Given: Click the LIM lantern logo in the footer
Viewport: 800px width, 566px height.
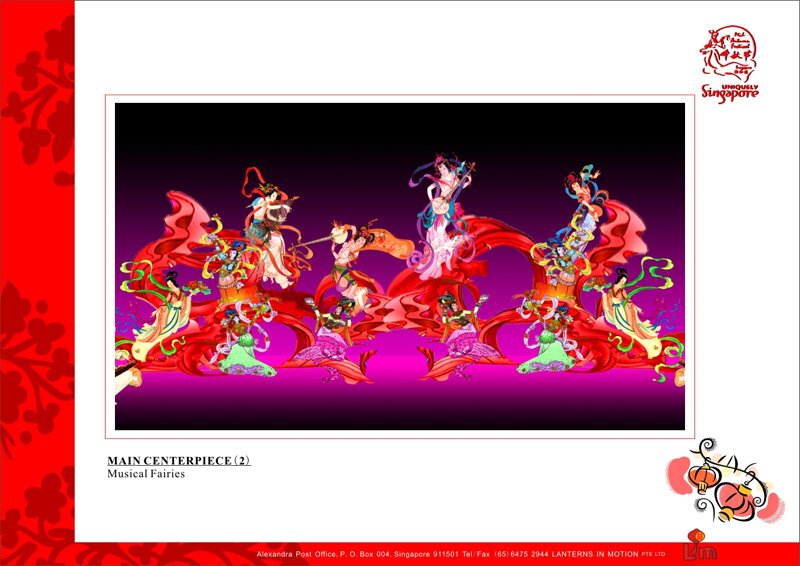Looking at the screenshot, I should point(701,545).
